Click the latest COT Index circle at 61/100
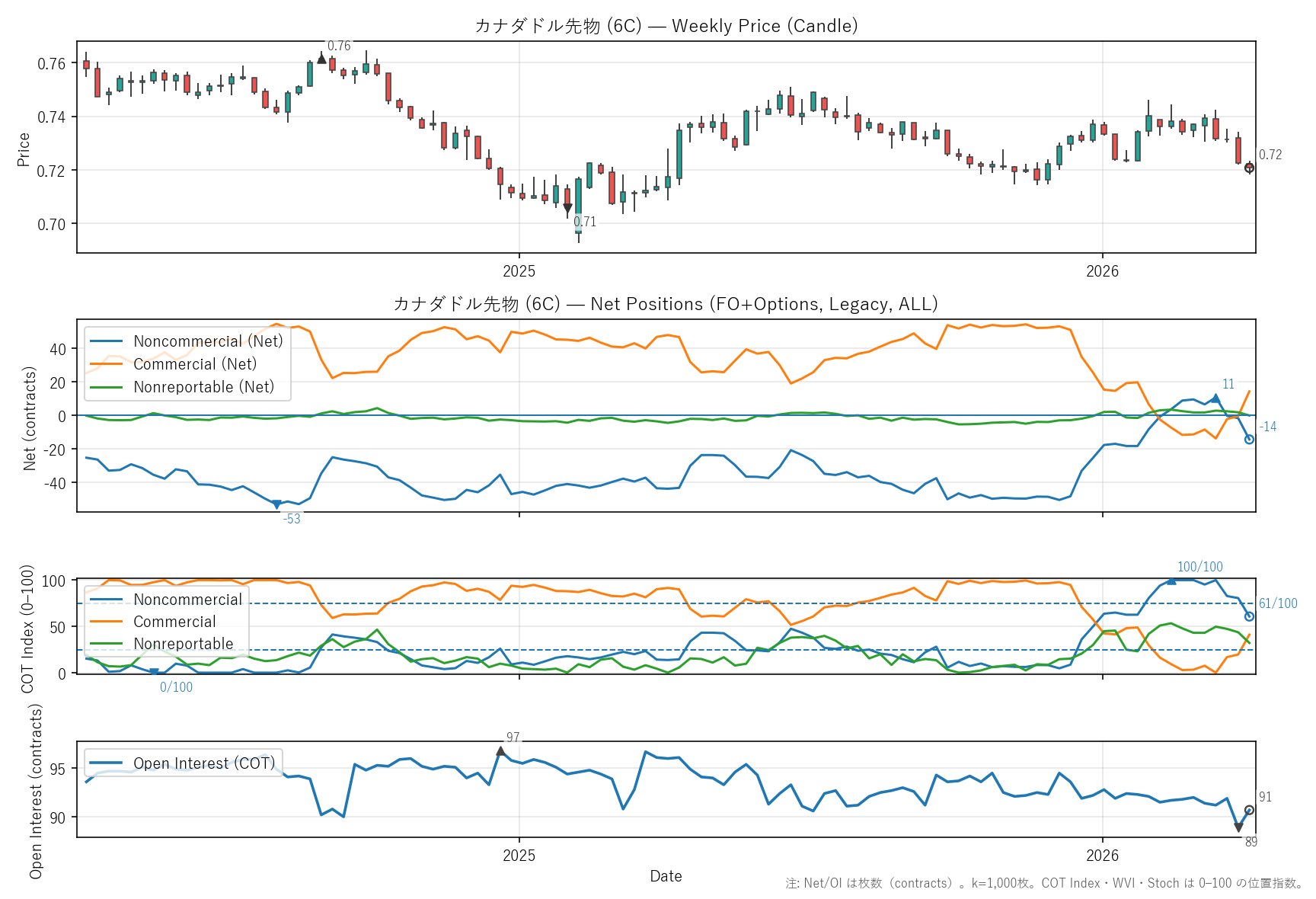 pyautogui.click(x=1249, y=616)
